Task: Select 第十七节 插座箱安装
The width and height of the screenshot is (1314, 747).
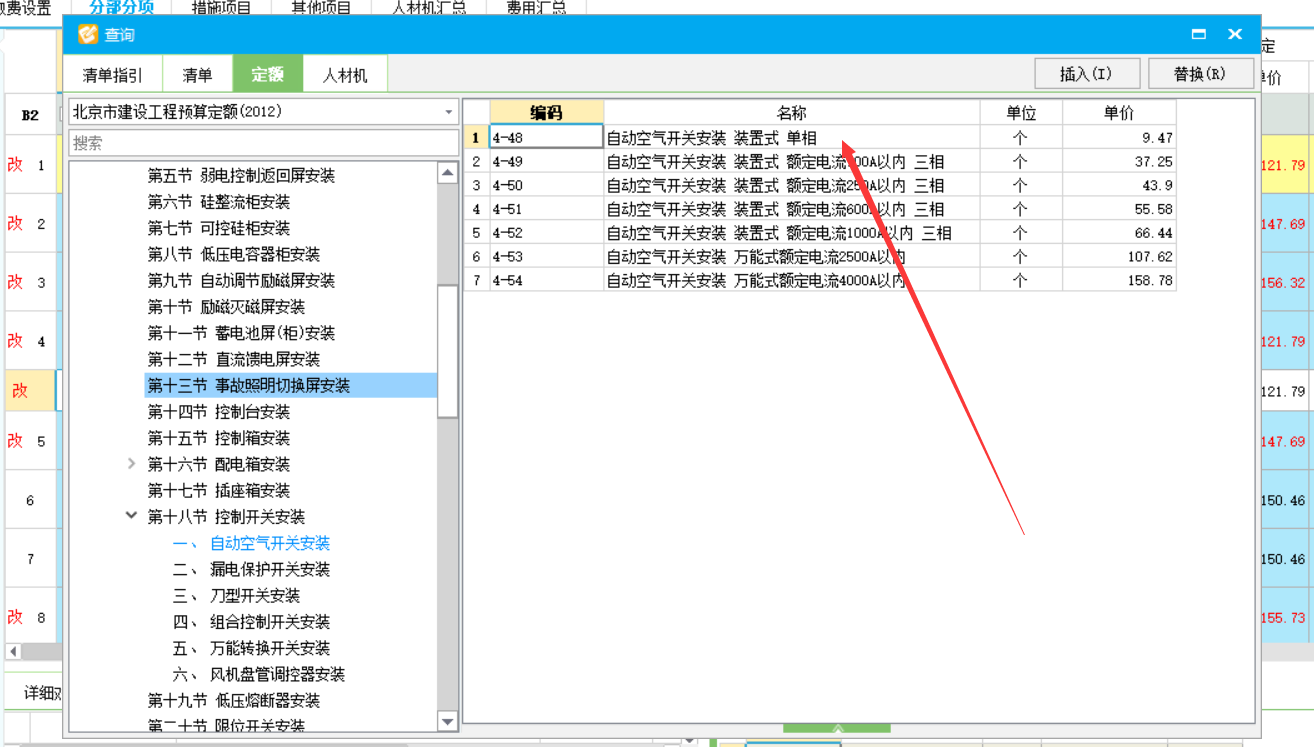Action: point(219,490)
